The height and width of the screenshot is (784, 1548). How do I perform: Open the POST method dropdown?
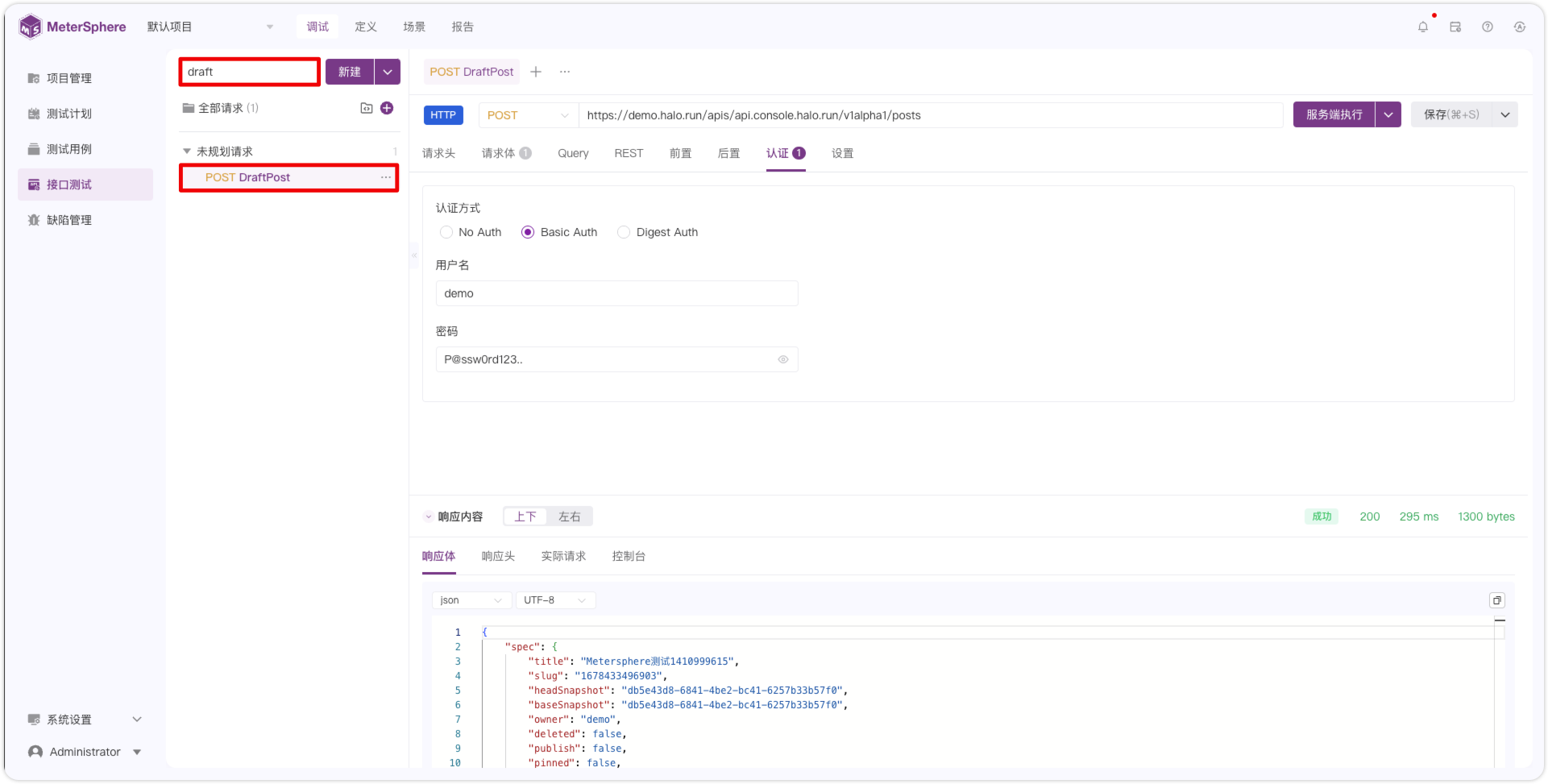coord(528,115)
